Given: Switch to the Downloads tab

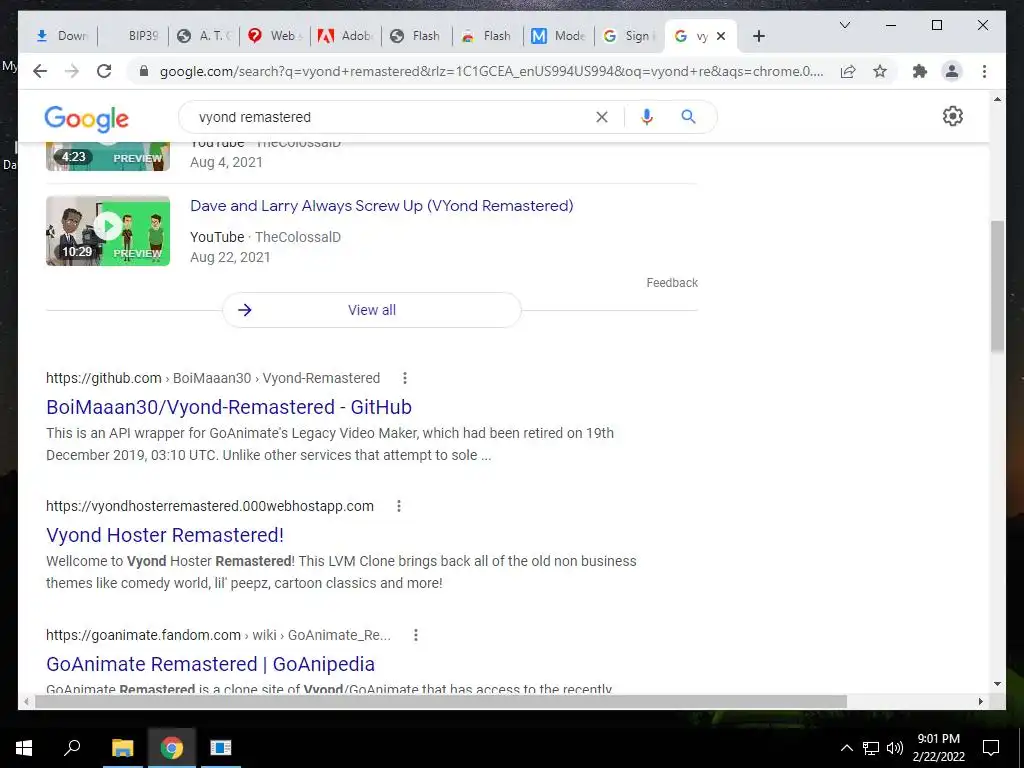Looking at the screenshot, I should (62, 36).
